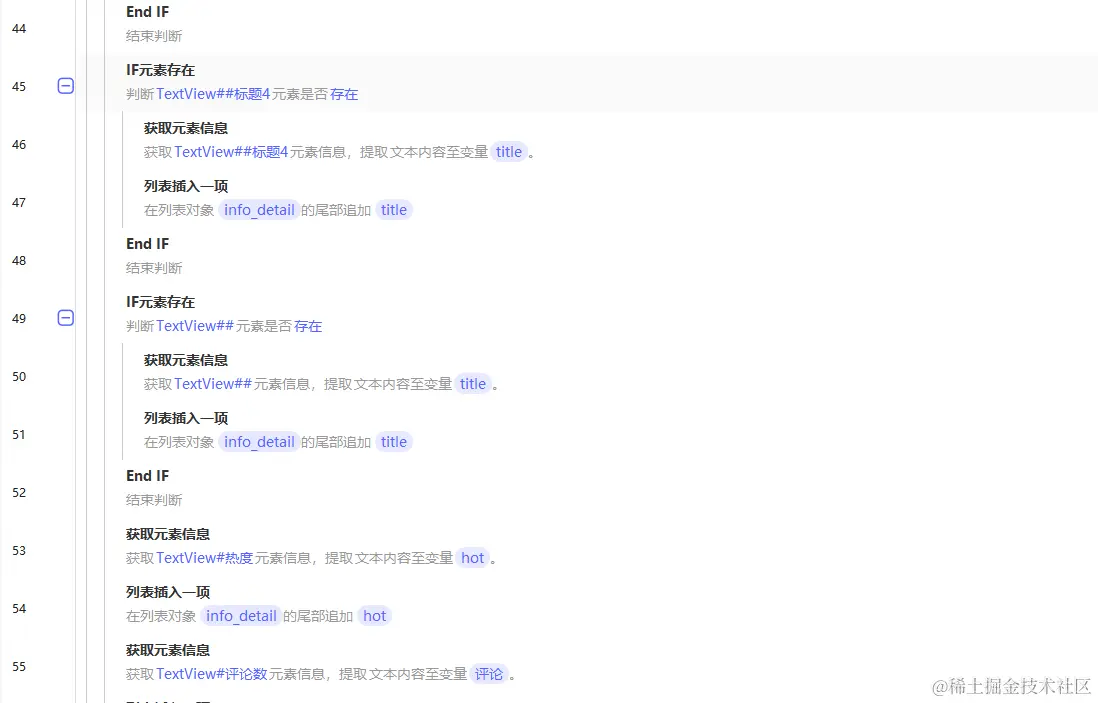Open TextView#热度 element link in line 53

point(204,558)
